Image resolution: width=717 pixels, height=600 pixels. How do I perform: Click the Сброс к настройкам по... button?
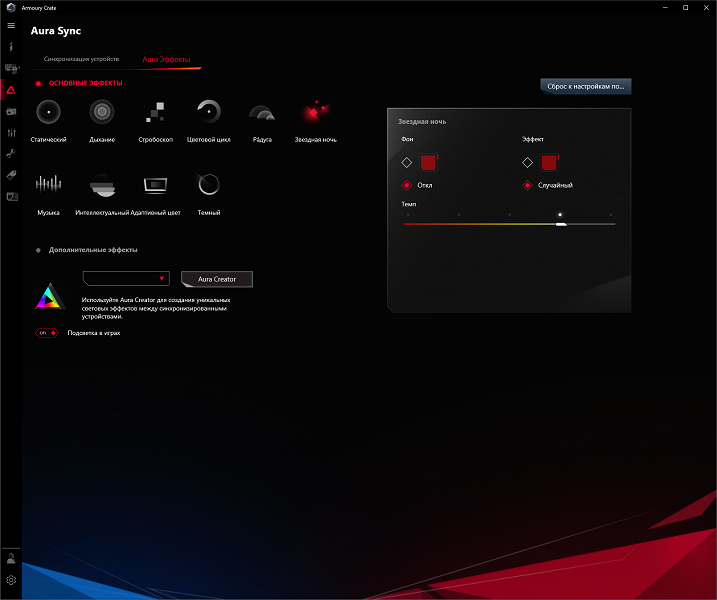[586, 86]
